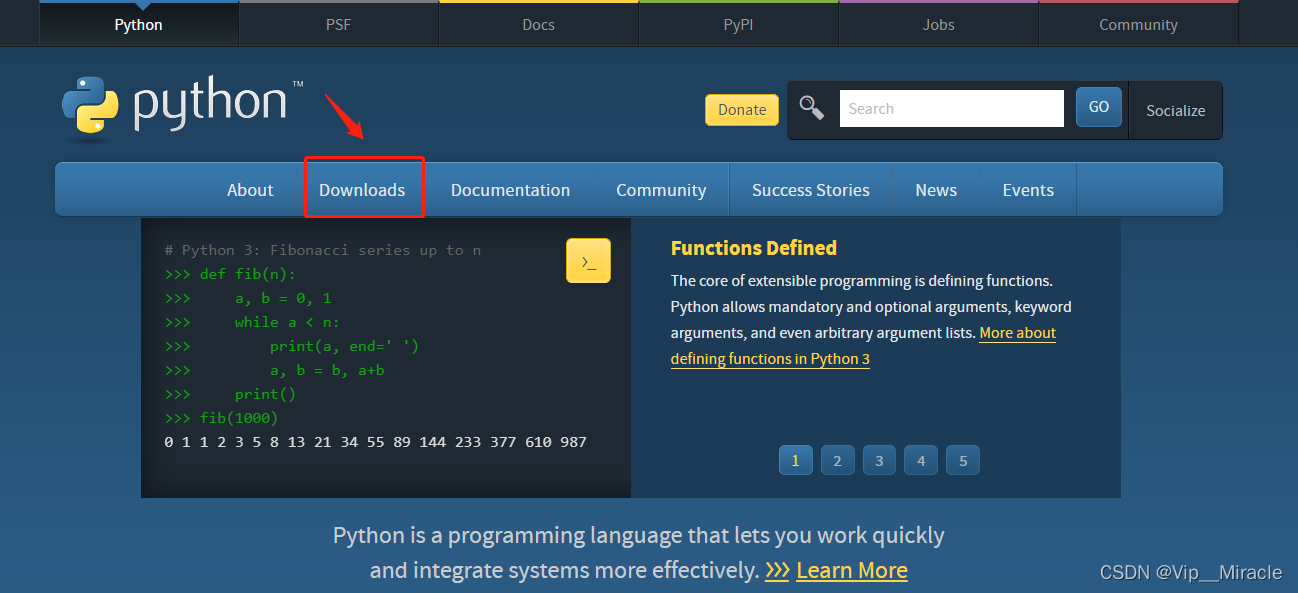Click the Functions Defined heading

754,248
